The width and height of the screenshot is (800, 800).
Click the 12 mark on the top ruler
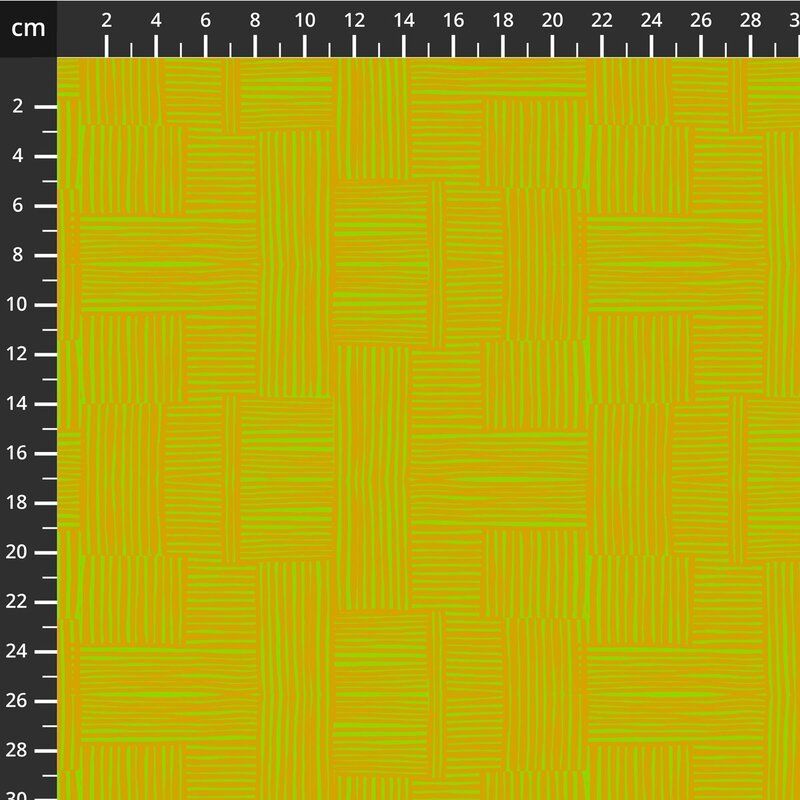(354, 22)
